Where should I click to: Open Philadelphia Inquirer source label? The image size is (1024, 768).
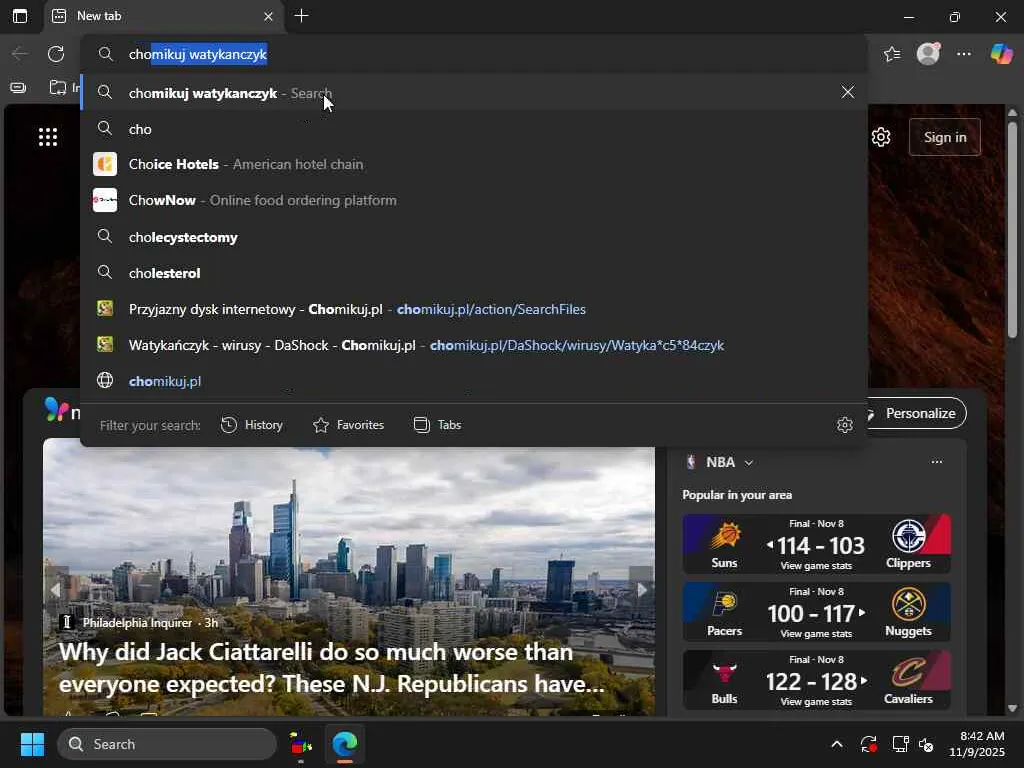(137, 622)
